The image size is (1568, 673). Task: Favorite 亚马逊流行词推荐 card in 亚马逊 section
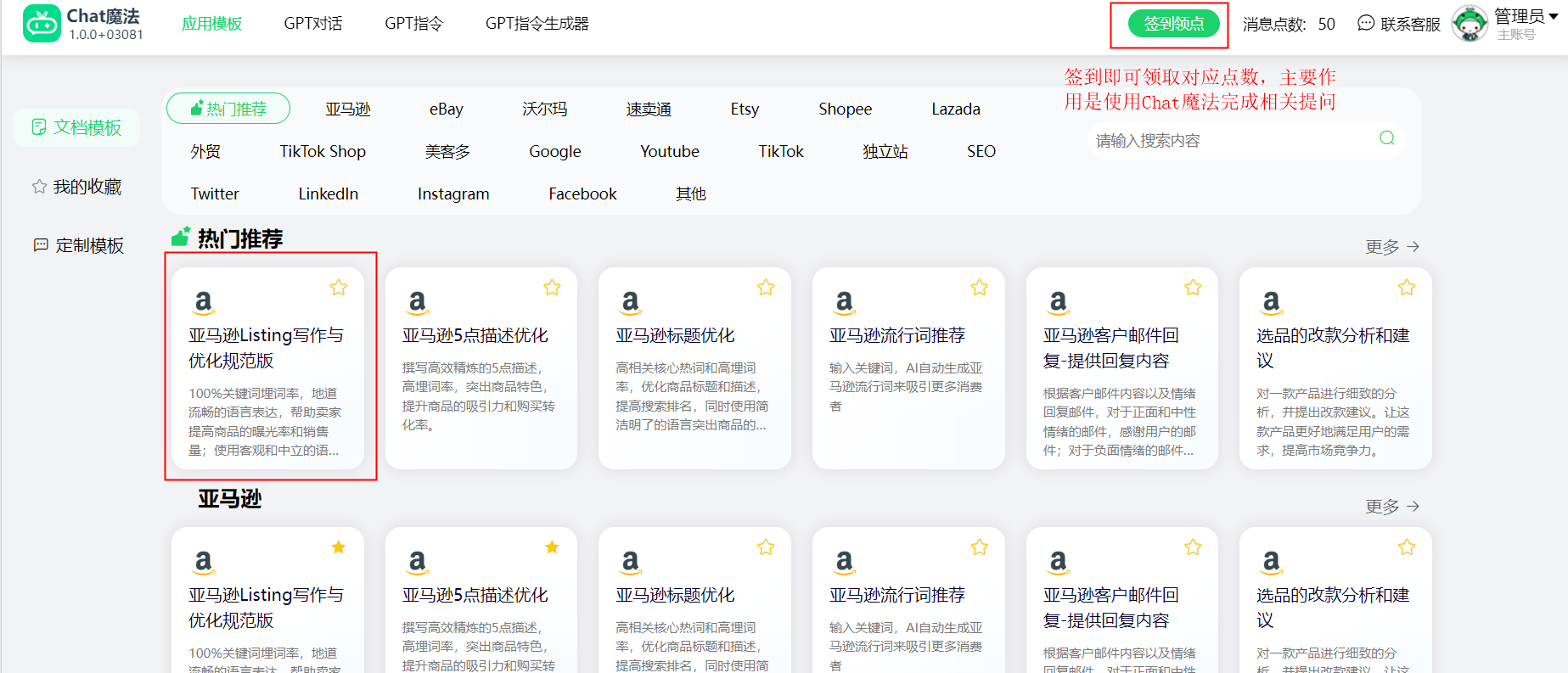[x=980, y=547]
